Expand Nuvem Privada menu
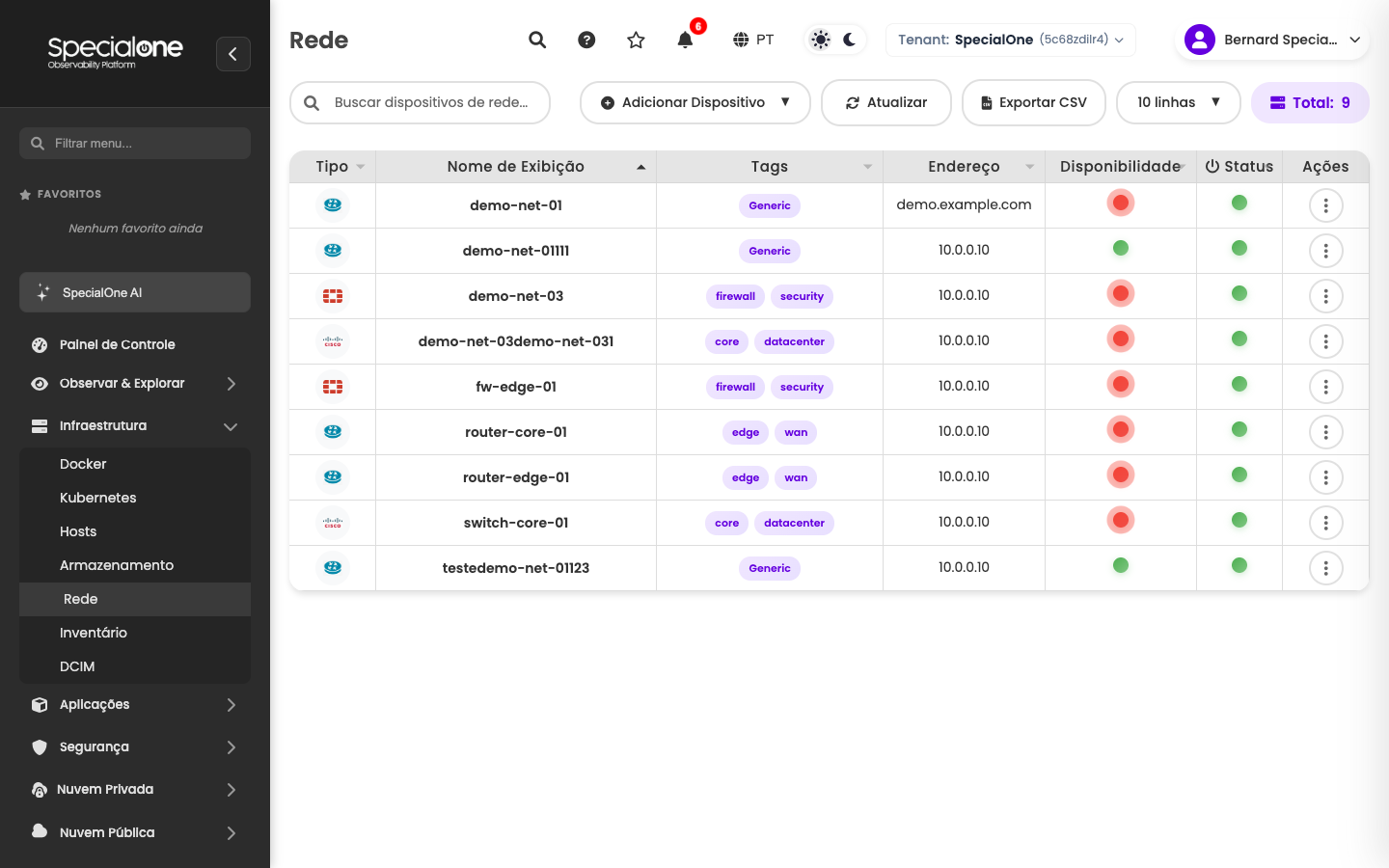 coord(135,790)
